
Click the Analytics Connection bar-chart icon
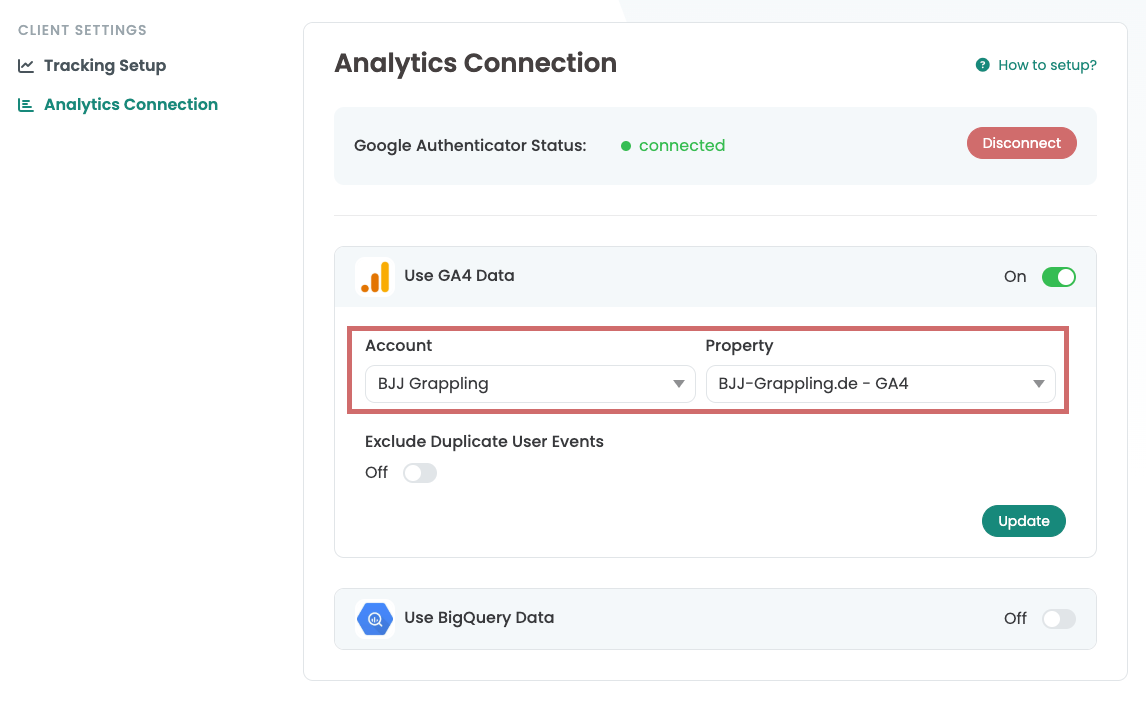26,105
